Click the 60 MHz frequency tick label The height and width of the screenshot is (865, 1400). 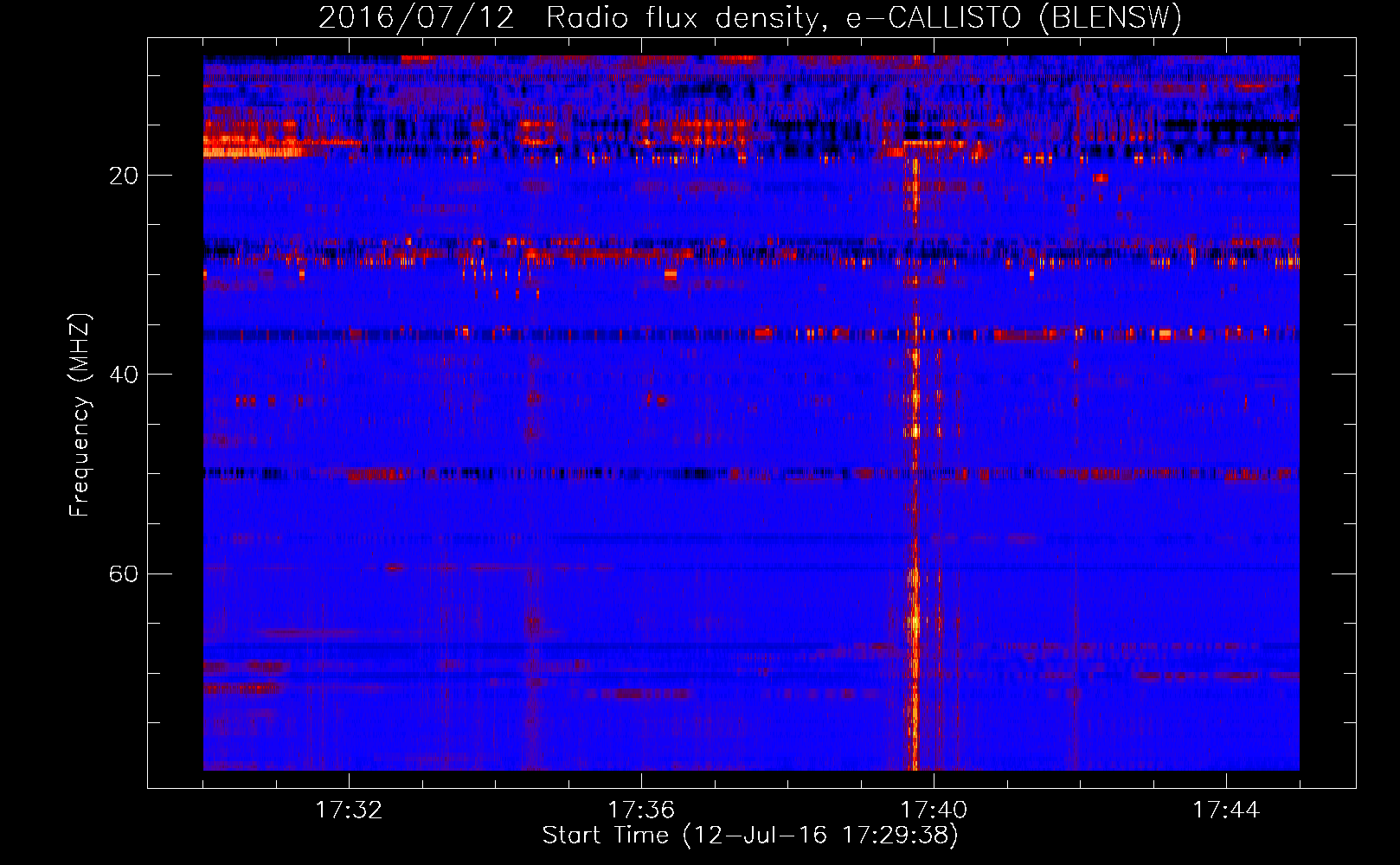coord(124,573)
